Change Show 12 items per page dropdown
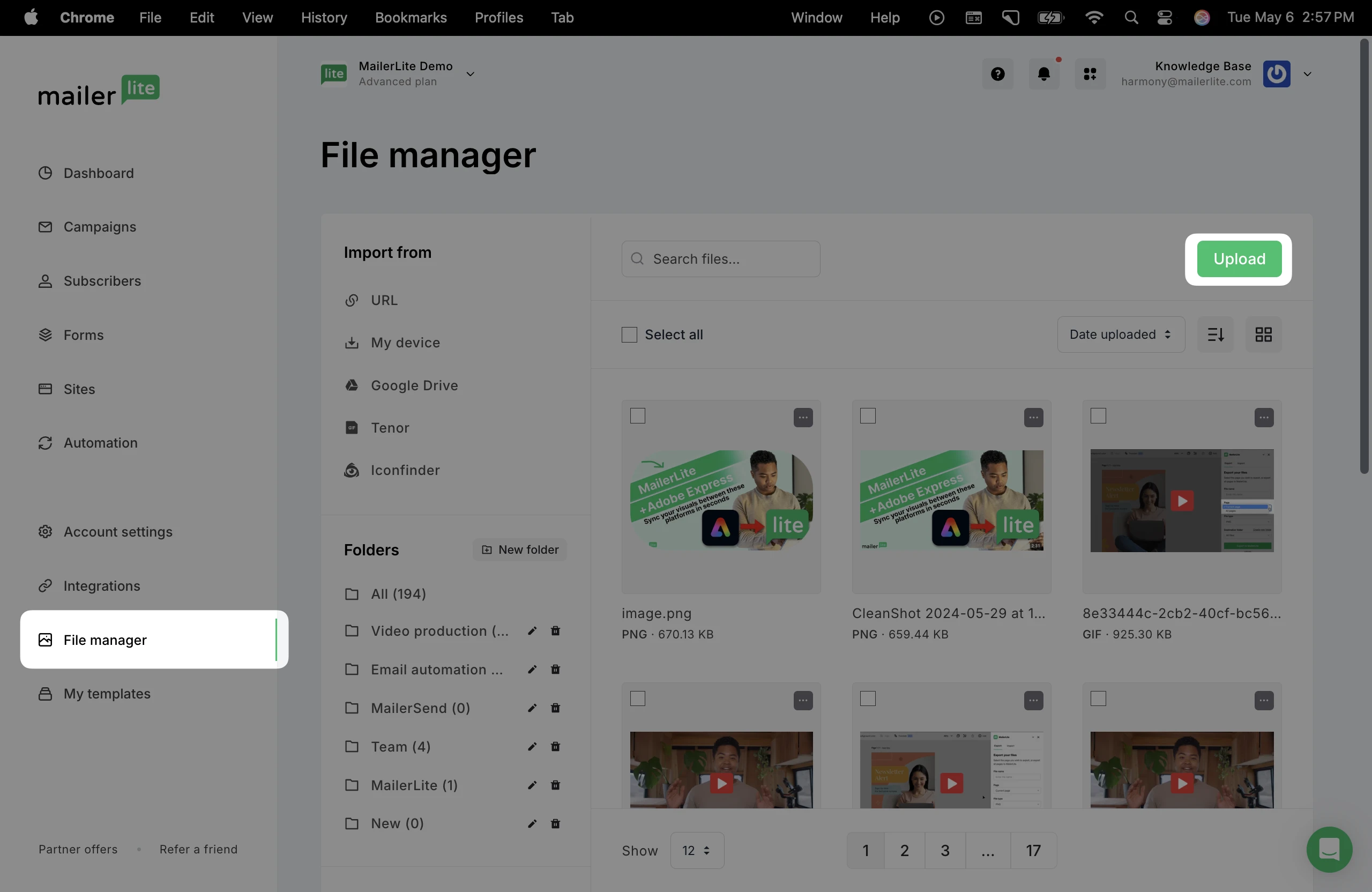1372x892 pixels. tap(696, 851)
